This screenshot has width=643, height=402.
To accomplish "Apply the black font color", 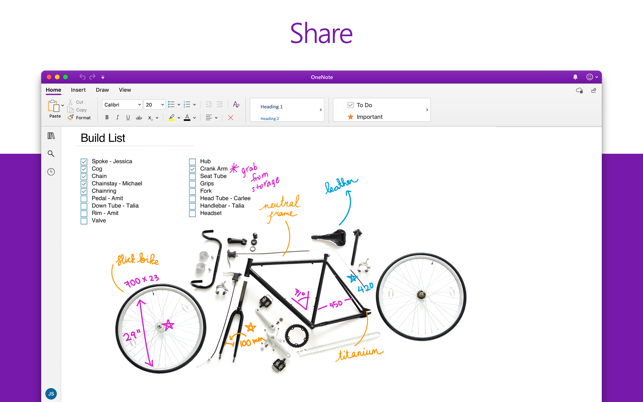I will (187, 118).
